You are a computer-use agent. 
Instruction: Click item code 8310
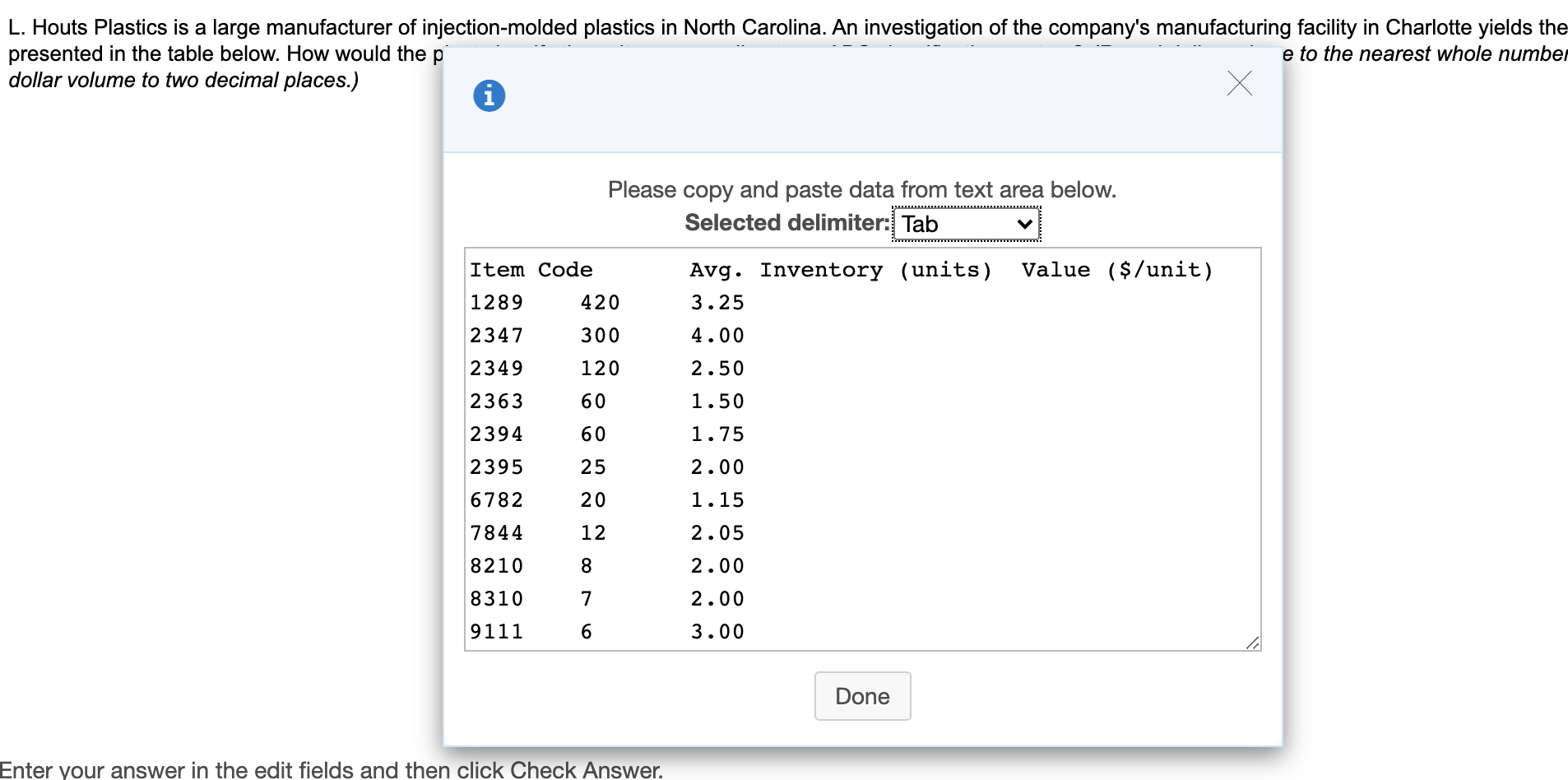(497, 599)
